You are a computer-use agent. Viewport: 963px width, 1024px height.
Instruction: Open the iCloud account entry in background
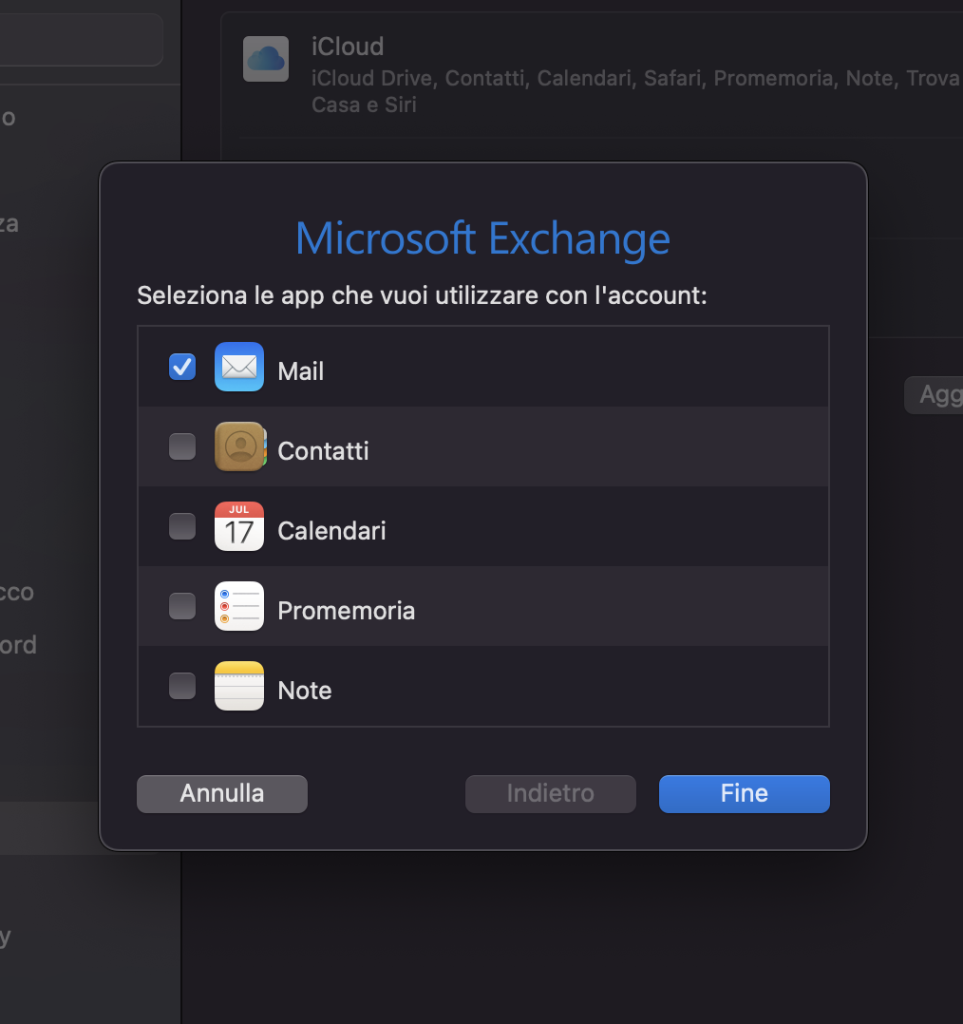click(x=591, y=74)
